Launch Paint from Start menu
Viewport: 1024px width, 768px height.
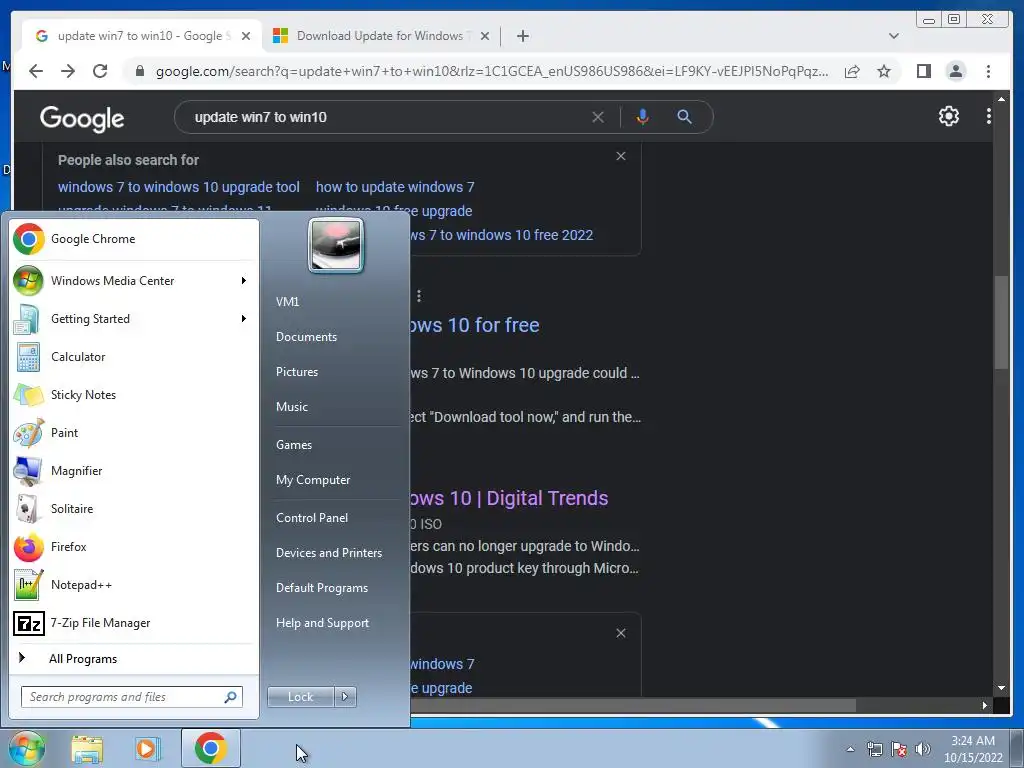click(134, 432)
